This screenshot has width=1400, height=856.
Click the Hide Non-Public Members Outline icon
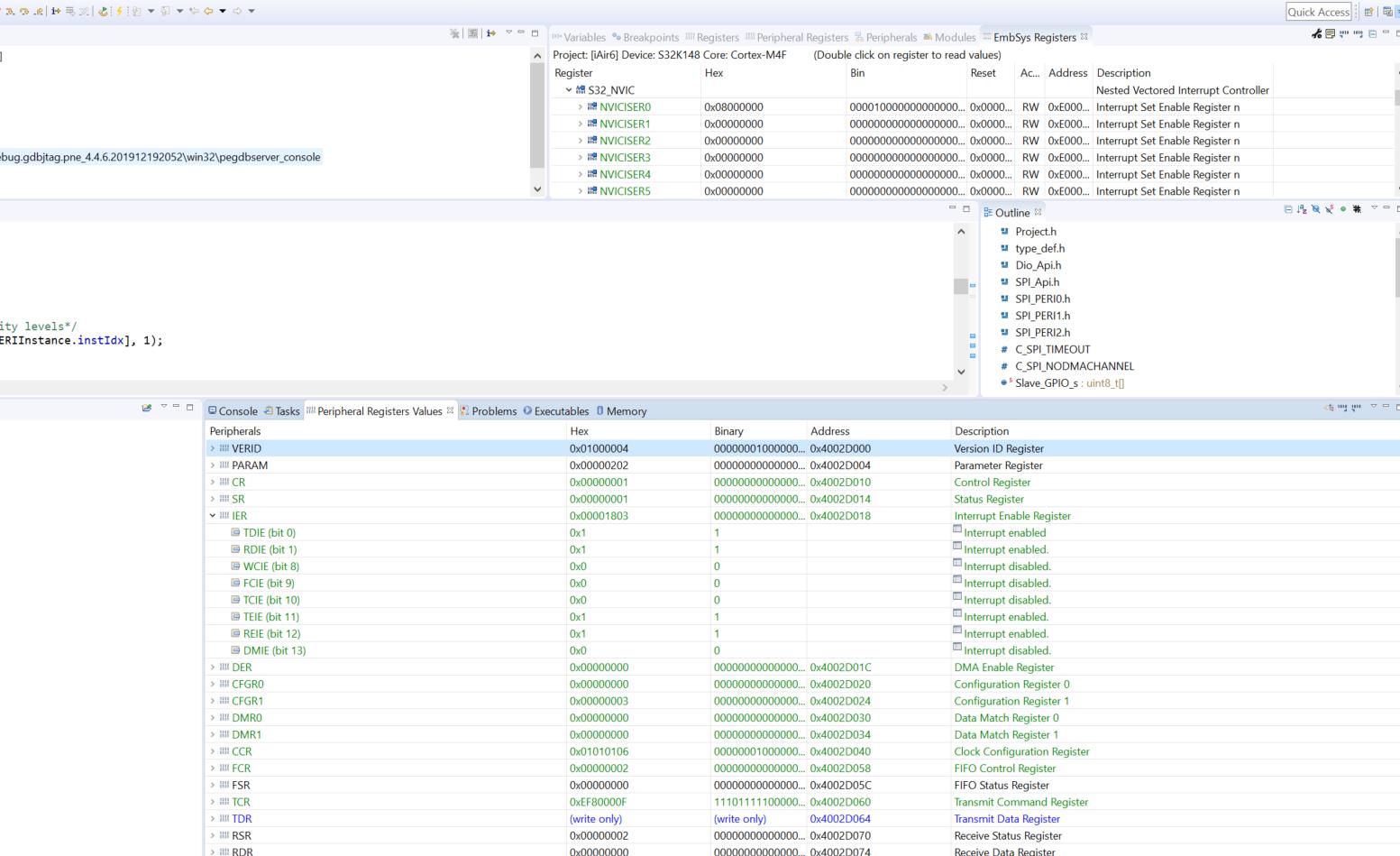pos(1342,211)
